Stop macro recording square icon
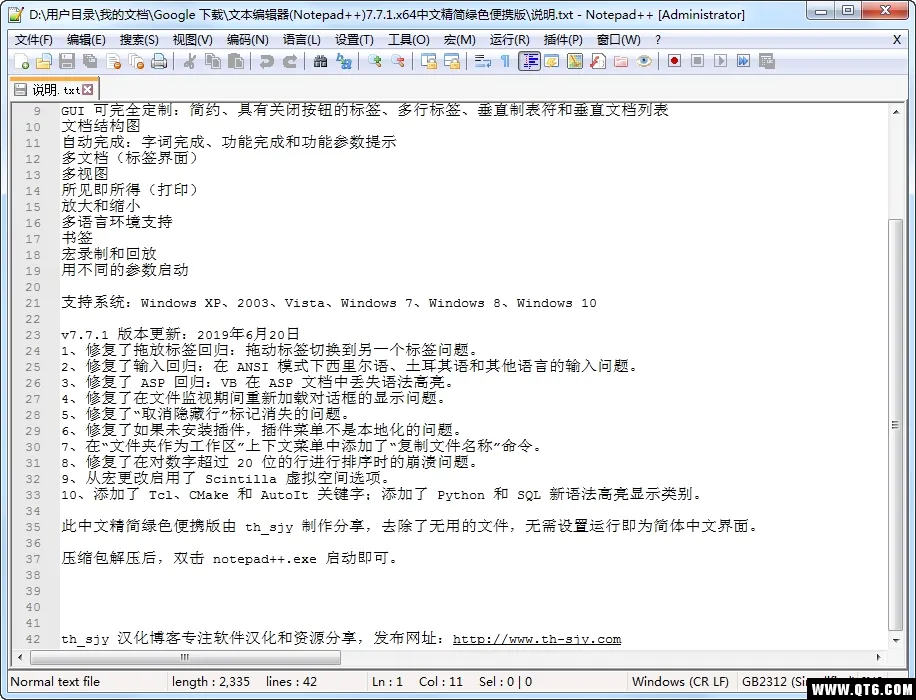This screenshot has width=916, height=700. pos(698,61)
